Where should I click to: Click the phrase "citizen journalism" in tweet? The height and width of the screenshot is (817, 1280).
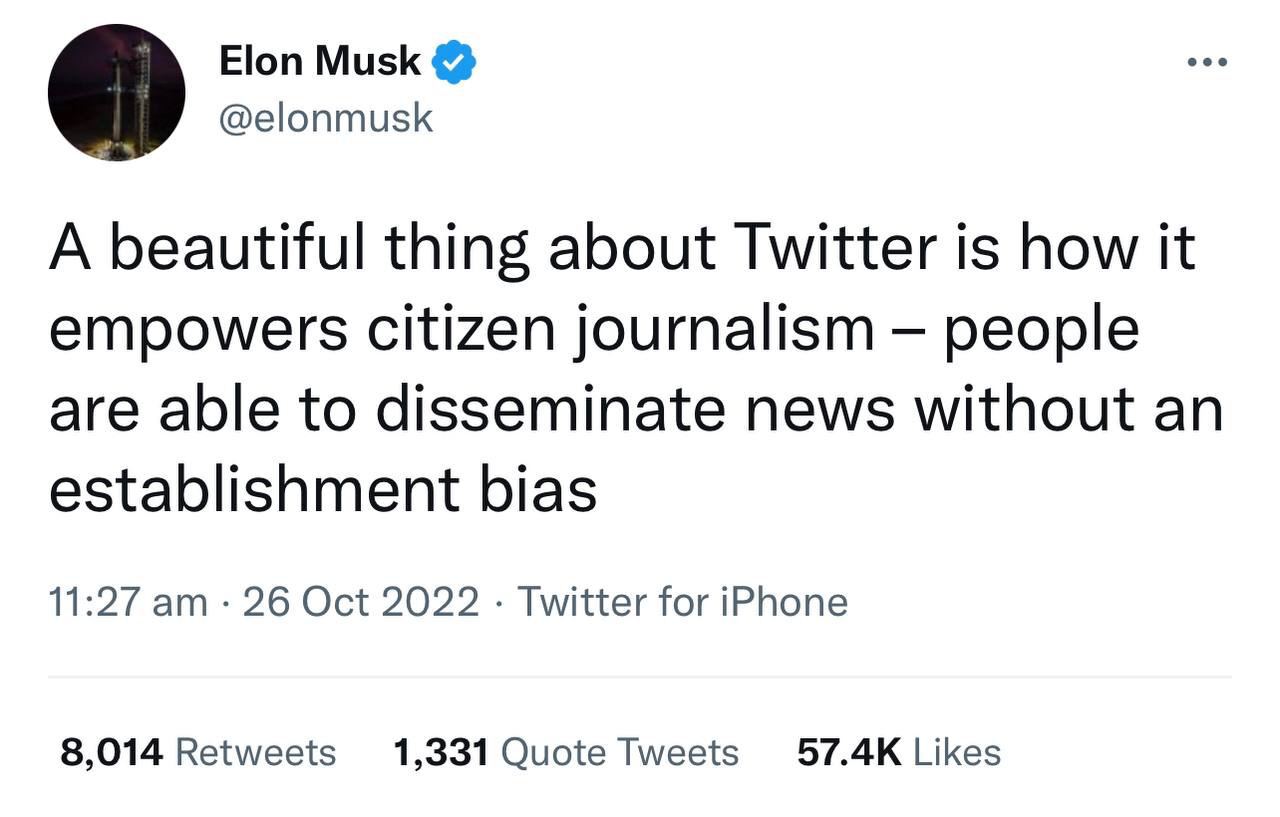click(x=620, y=329)
